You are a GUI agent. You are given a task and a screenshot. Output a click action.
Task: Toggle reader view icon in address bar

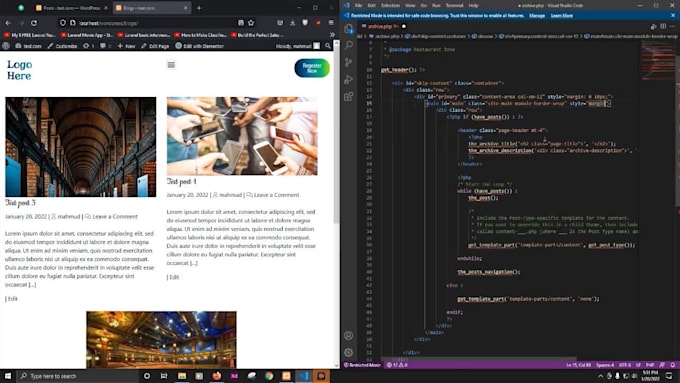(241, 23)
